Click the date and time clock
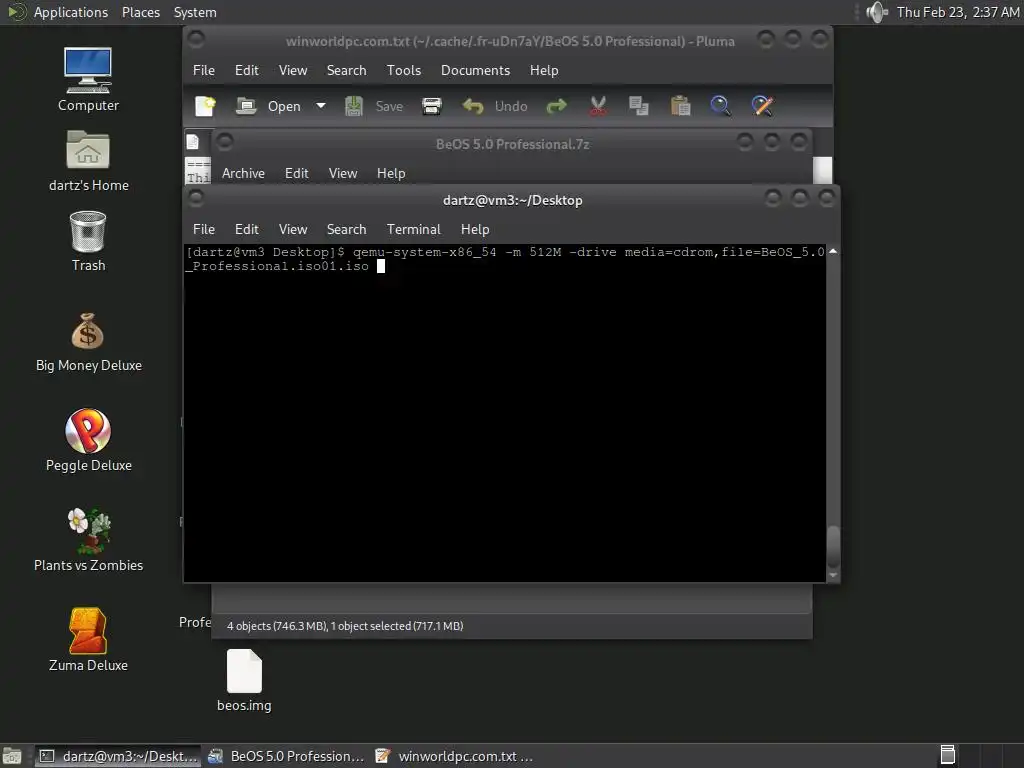Image resolution: width=1024 pixels, height=768 pixels. [x=957, y=12]
